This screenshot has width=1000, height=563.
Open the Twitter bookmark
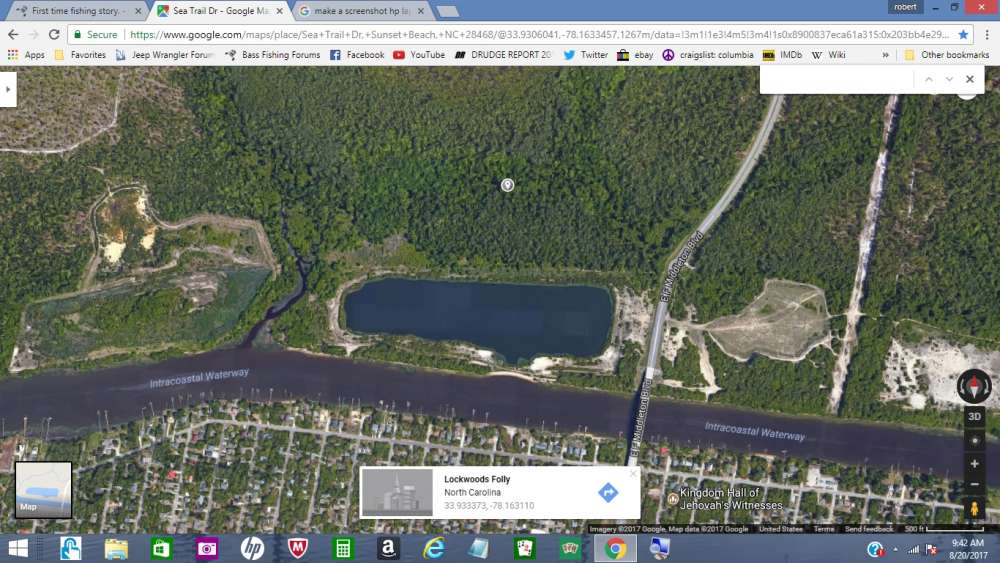585,55
